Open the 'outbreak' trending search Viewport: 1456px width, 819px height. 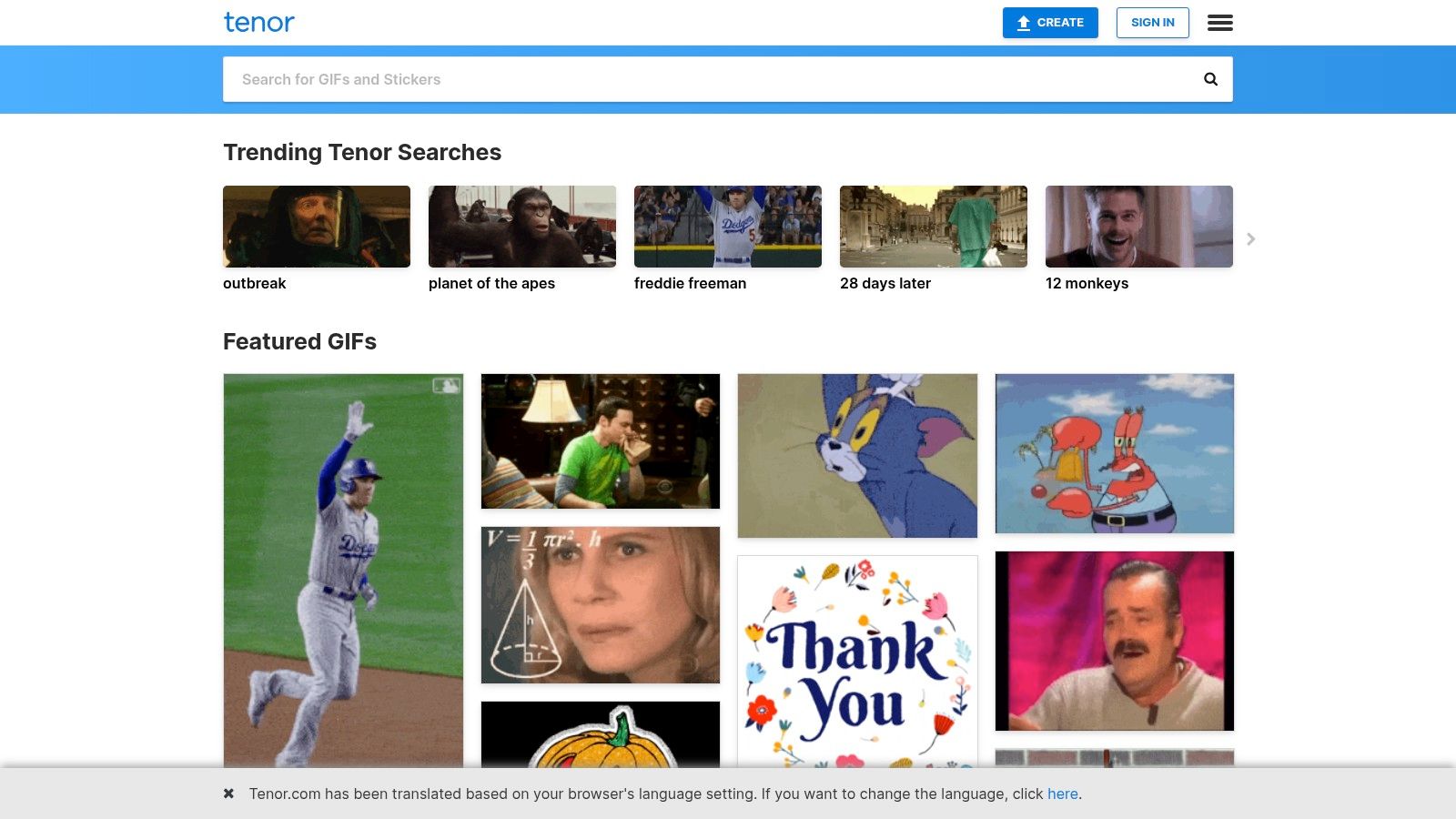point(316,226)
